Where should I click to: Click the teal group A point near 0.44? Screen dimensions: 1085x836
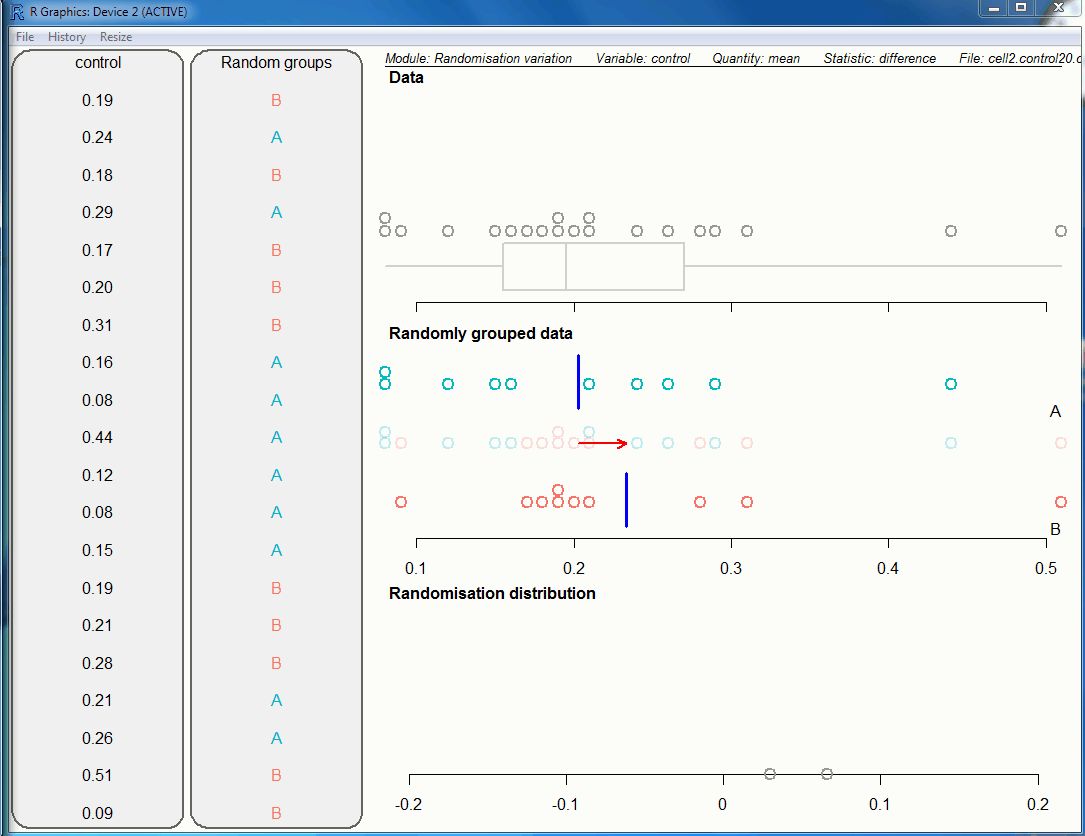pos(951,384)
